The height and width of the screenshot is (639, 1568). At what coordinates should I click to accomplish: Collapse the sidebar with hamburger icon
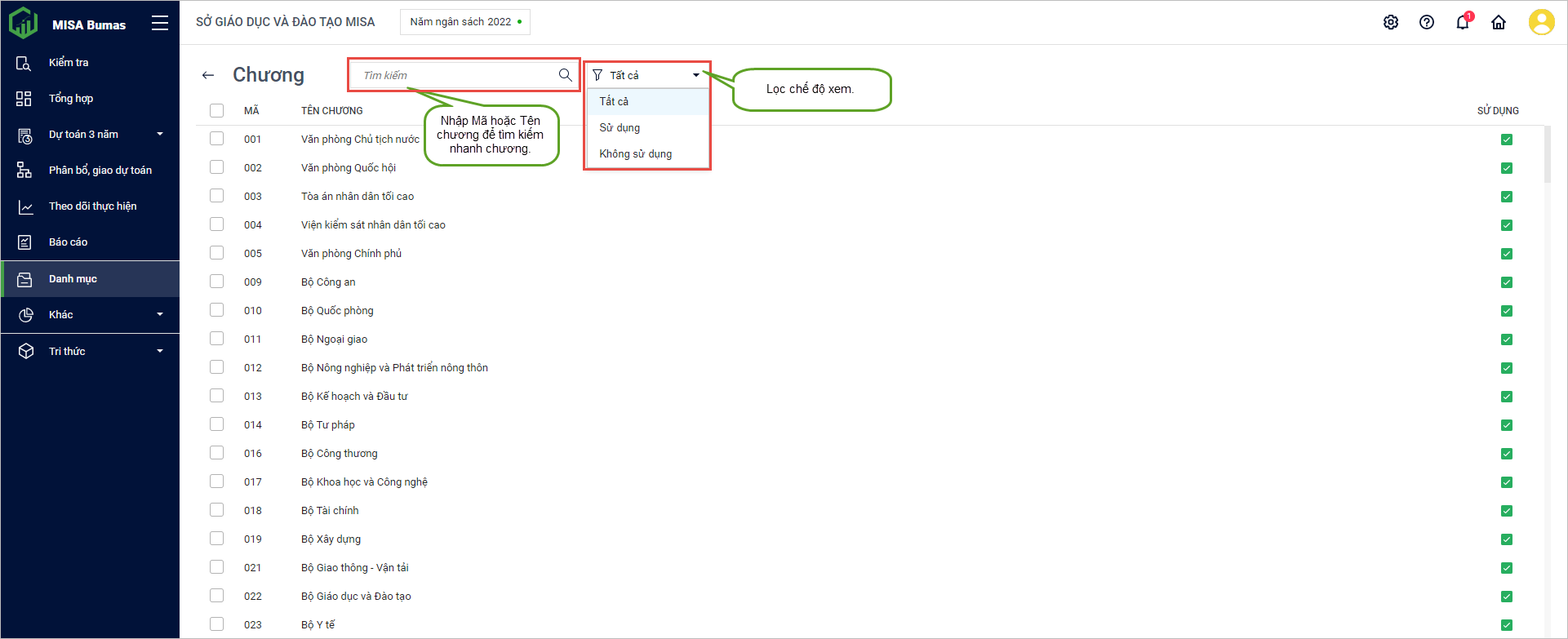[160, 24]
